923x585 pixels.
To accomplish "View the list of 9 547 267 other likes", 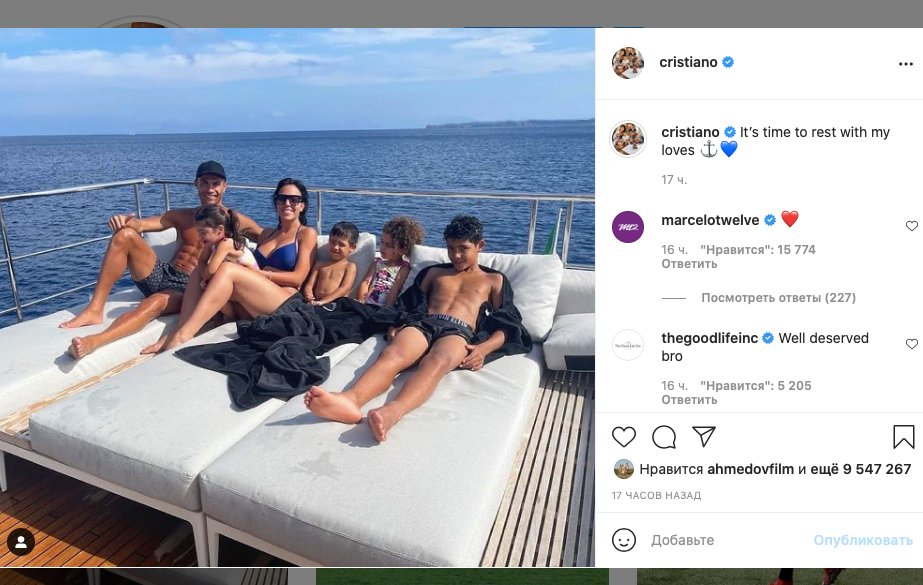I will (x=876, y=469).
